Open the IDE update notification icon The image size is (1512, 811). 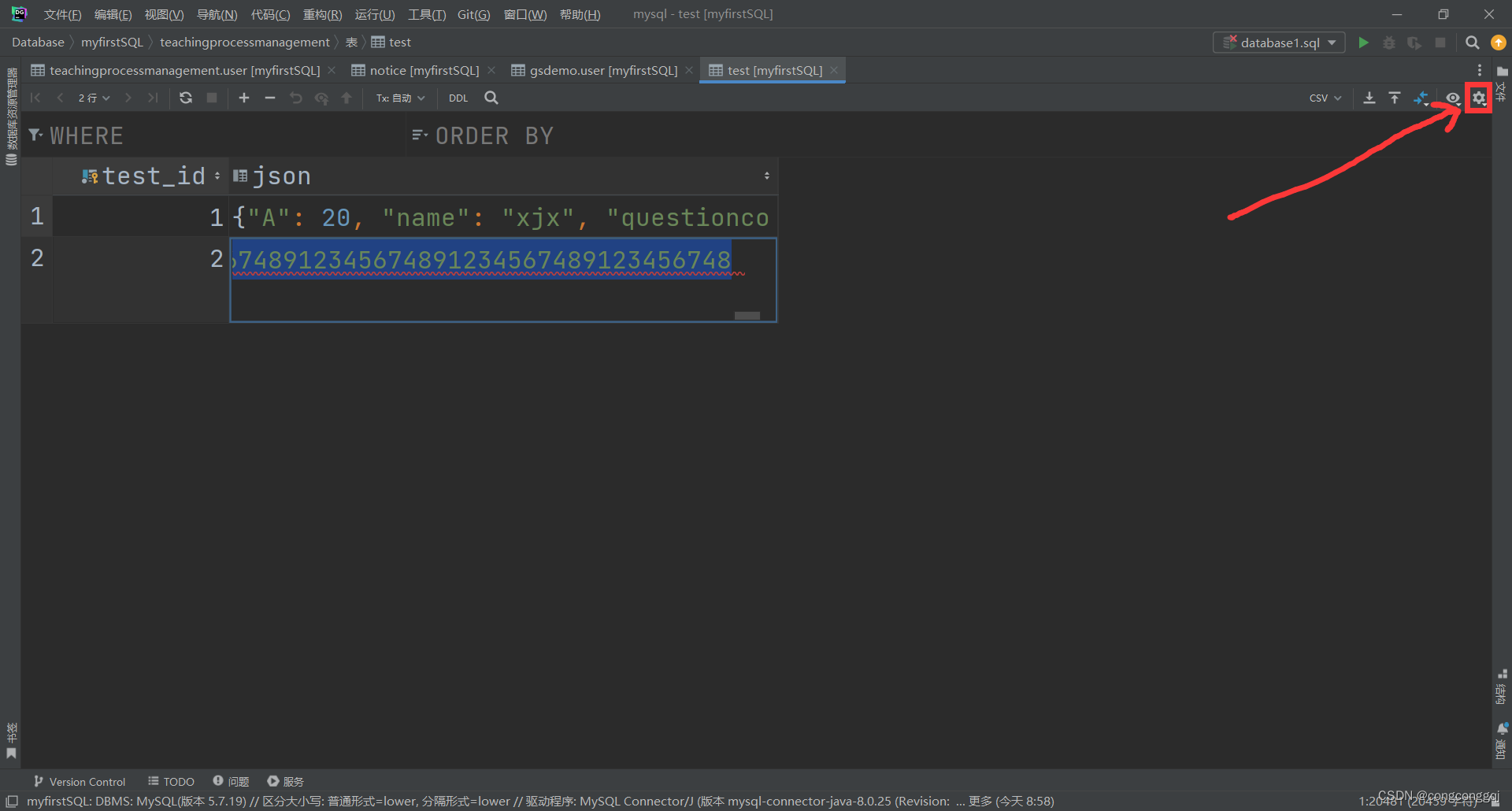pyautogui.click(x=1499, y=43)
